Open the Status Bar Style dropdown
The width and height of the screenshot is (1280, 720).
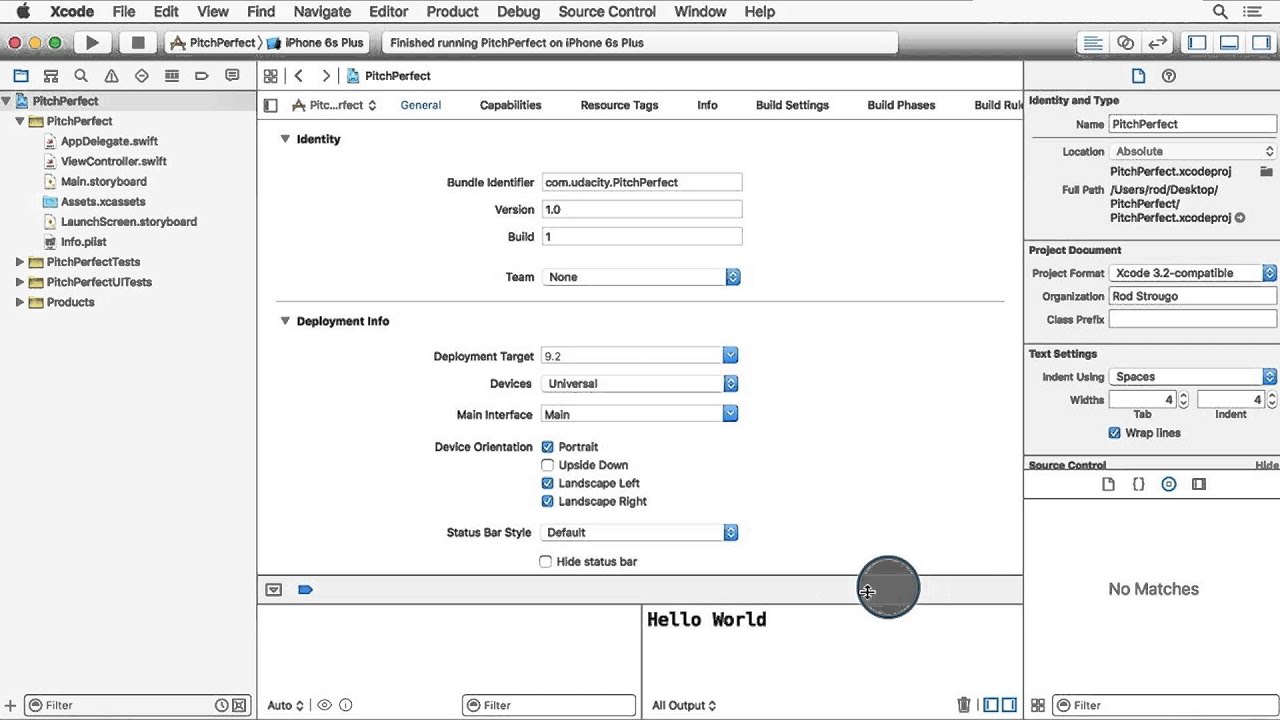tap(639, 533)
